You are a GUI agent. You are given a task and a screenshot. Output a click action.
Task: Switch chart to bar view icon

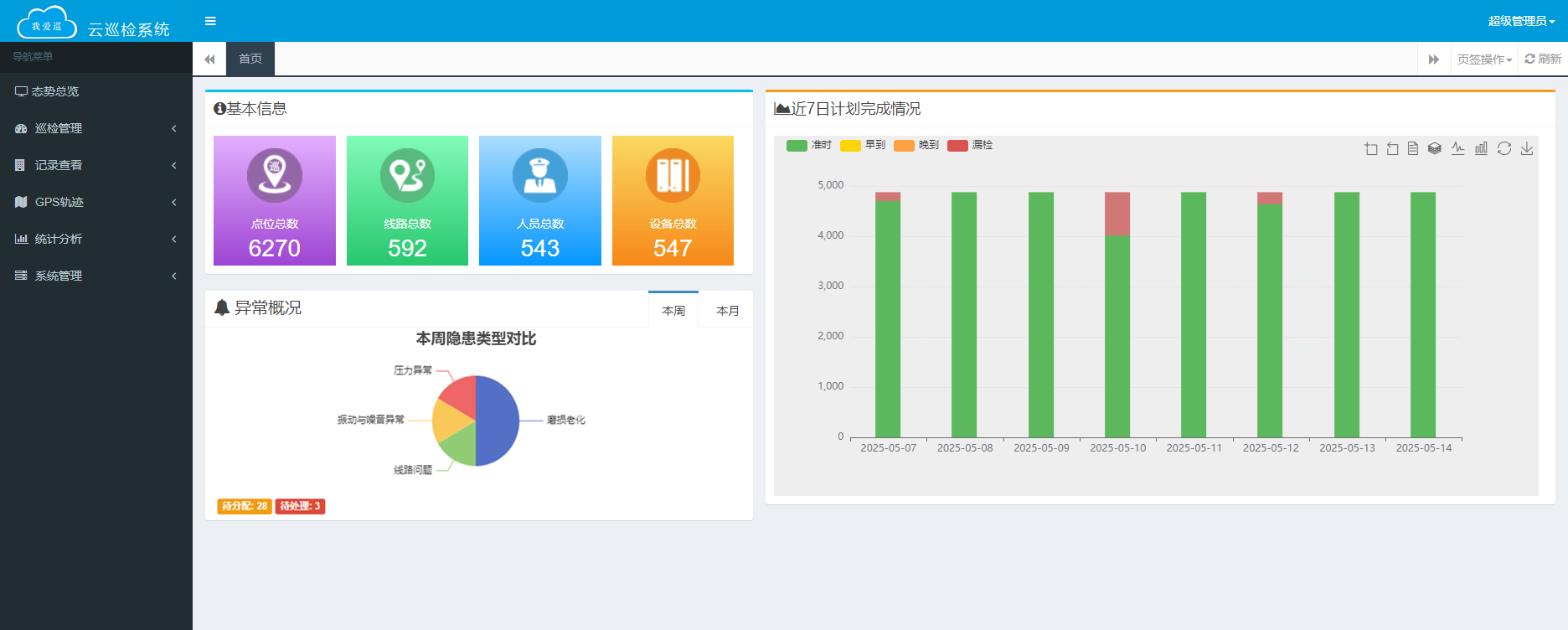coord(1481,148)
